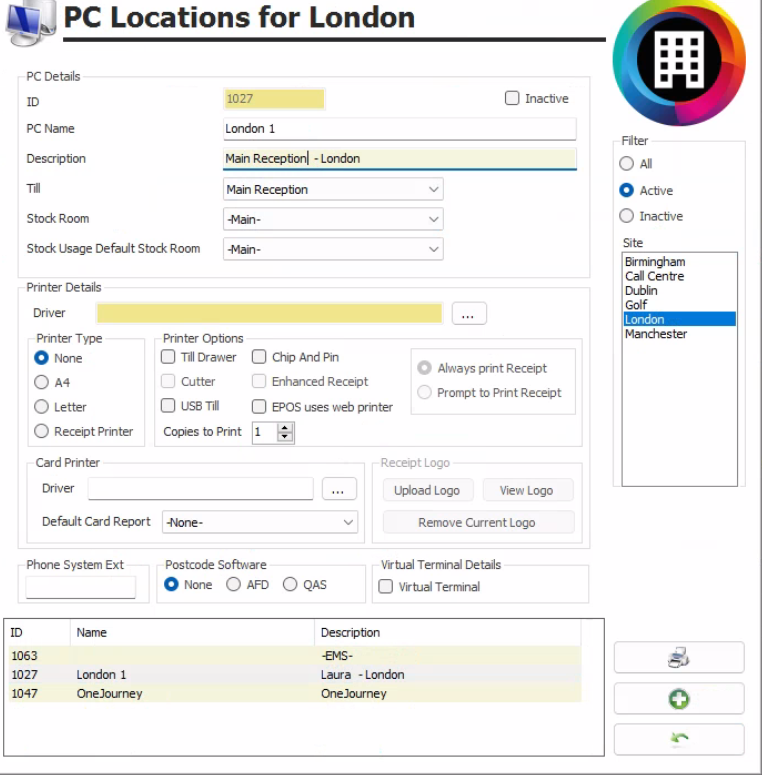Select the Active filter radio button

click(x=627, y=190)
